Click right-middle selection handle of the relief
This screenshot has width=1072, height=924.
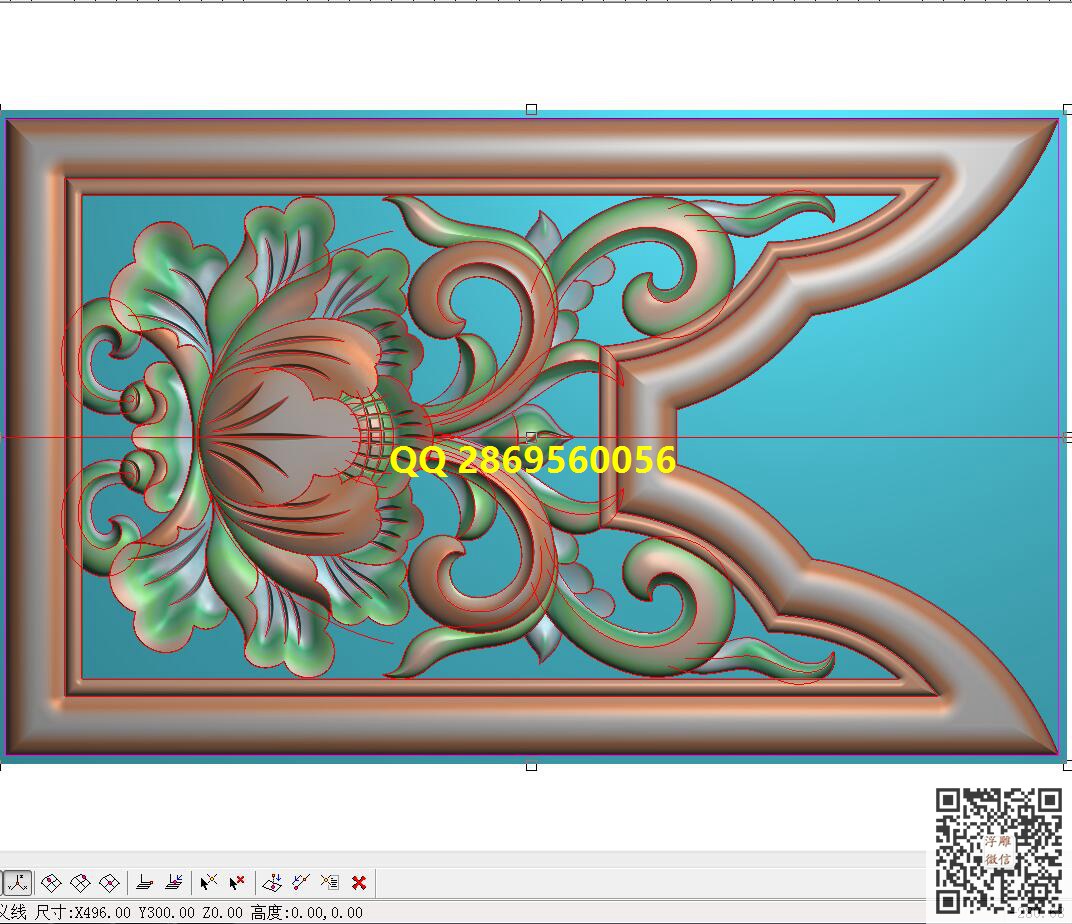pos(1067,437)
